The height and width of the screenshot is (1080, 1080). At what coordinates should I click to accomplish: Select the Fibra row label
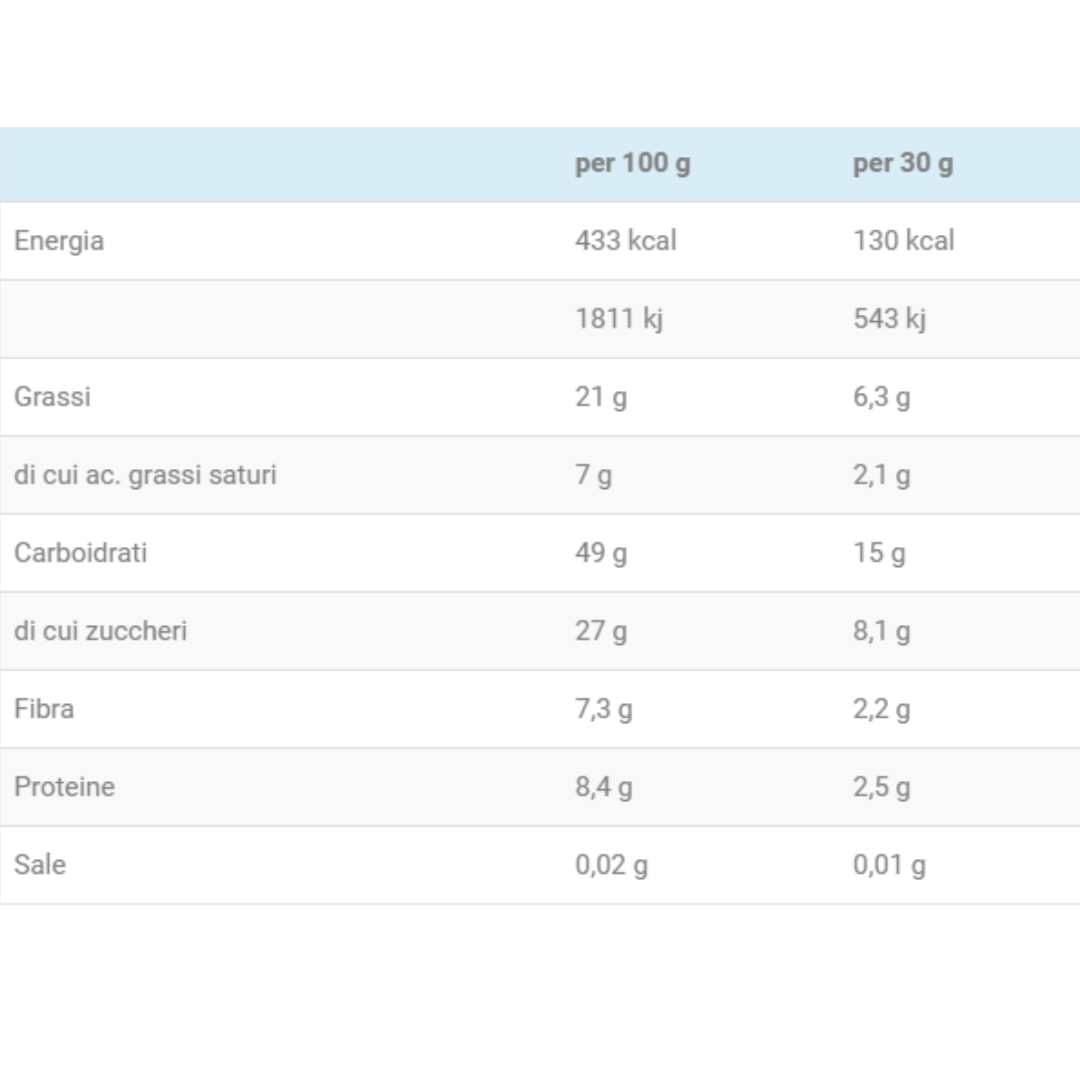pos(44,709)
